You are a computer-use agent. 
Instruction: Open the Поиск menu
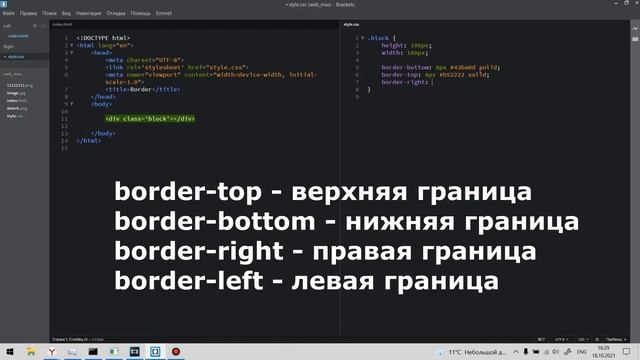(49, 13)
